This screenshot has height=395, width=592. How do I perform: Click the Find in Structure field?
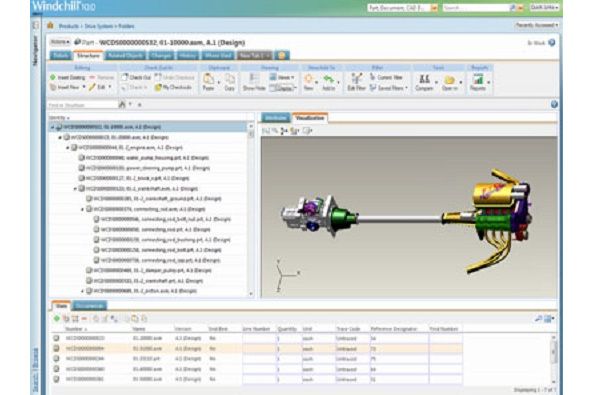click(83, 105)
